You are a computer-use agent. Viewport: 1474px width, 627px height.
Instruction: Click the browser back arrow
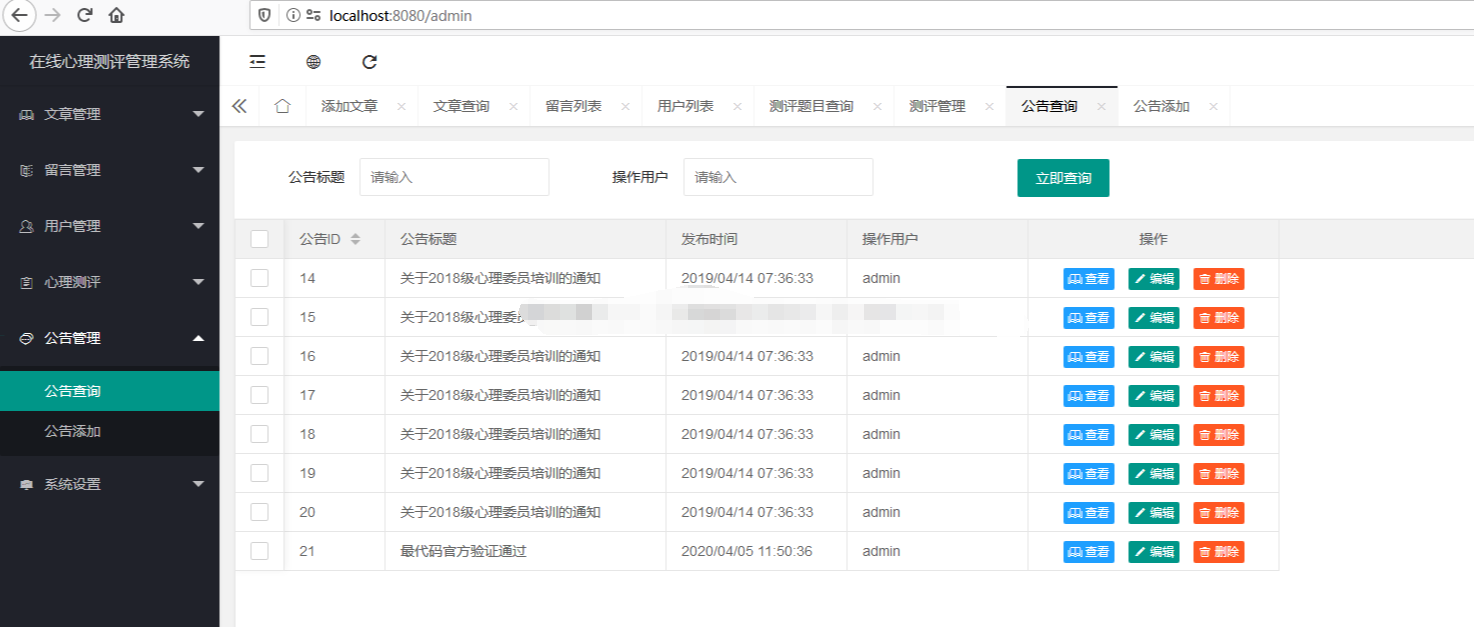tap(20, 15)
